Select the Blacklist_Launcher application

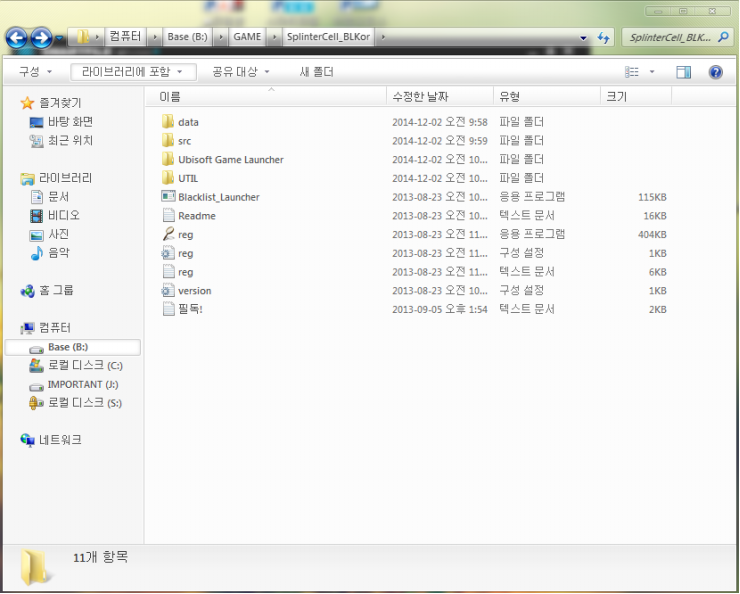210,197
